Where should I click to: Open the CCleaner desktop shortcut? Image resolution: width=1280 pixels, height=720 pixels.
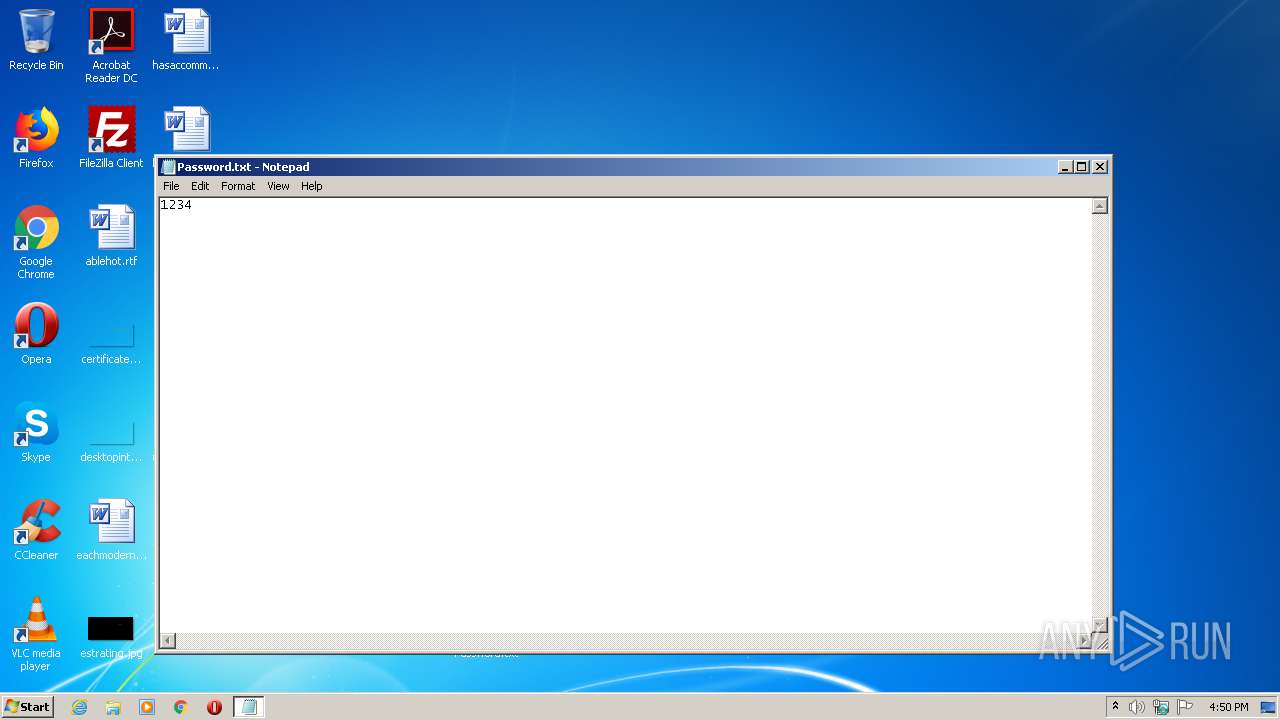36,530
